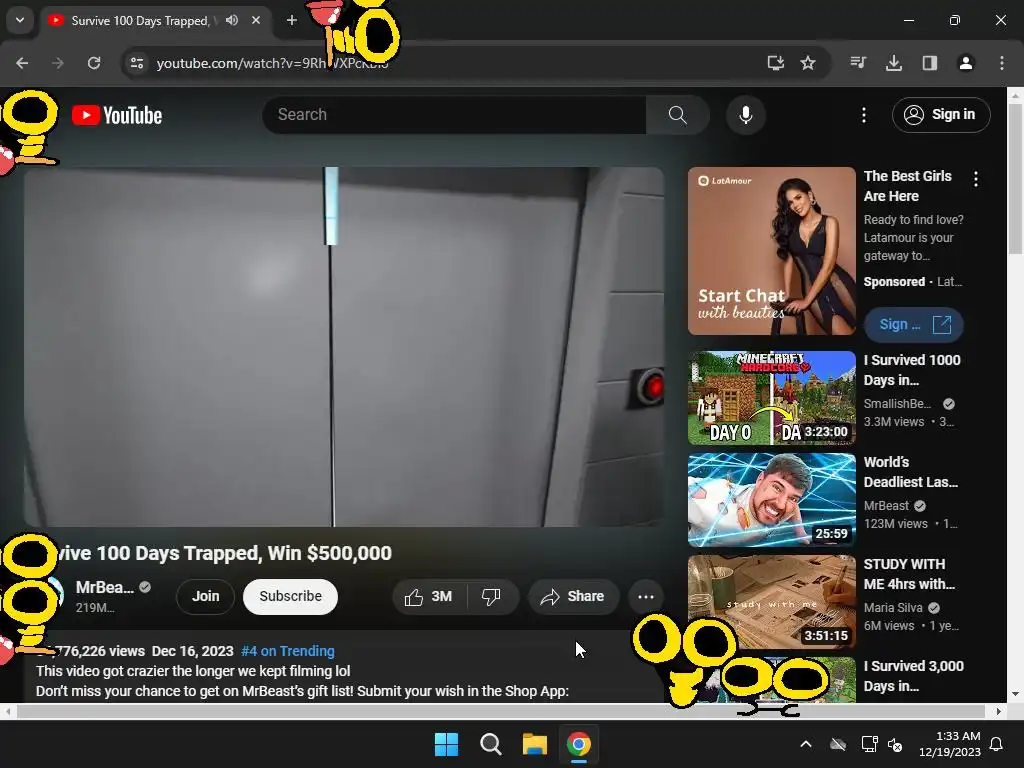Search with your voice microphone
Screen dimensions: 1024x768
pyautogui.click(x=745, y=115)
